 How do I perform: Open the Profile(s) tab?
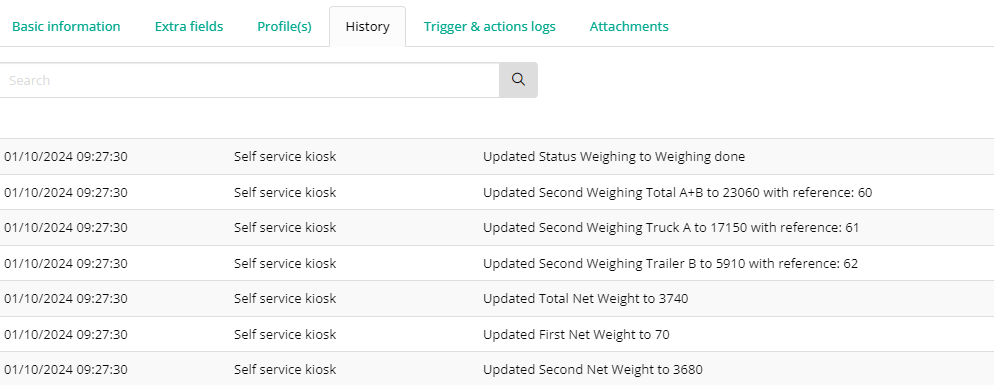[x=285, y=27]
